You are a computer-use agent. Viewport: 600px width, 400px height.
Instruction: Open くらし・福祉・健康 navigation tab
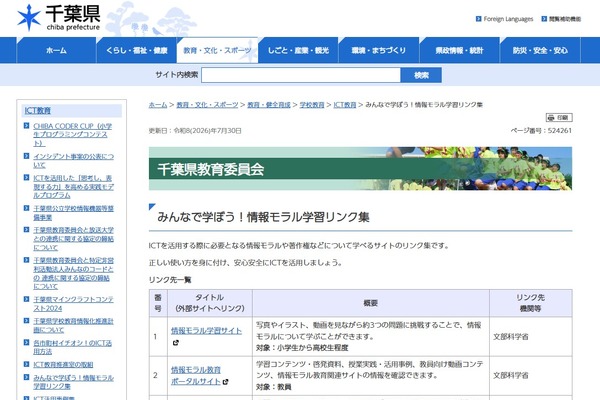pyautogui.click(x=137, y=50)
